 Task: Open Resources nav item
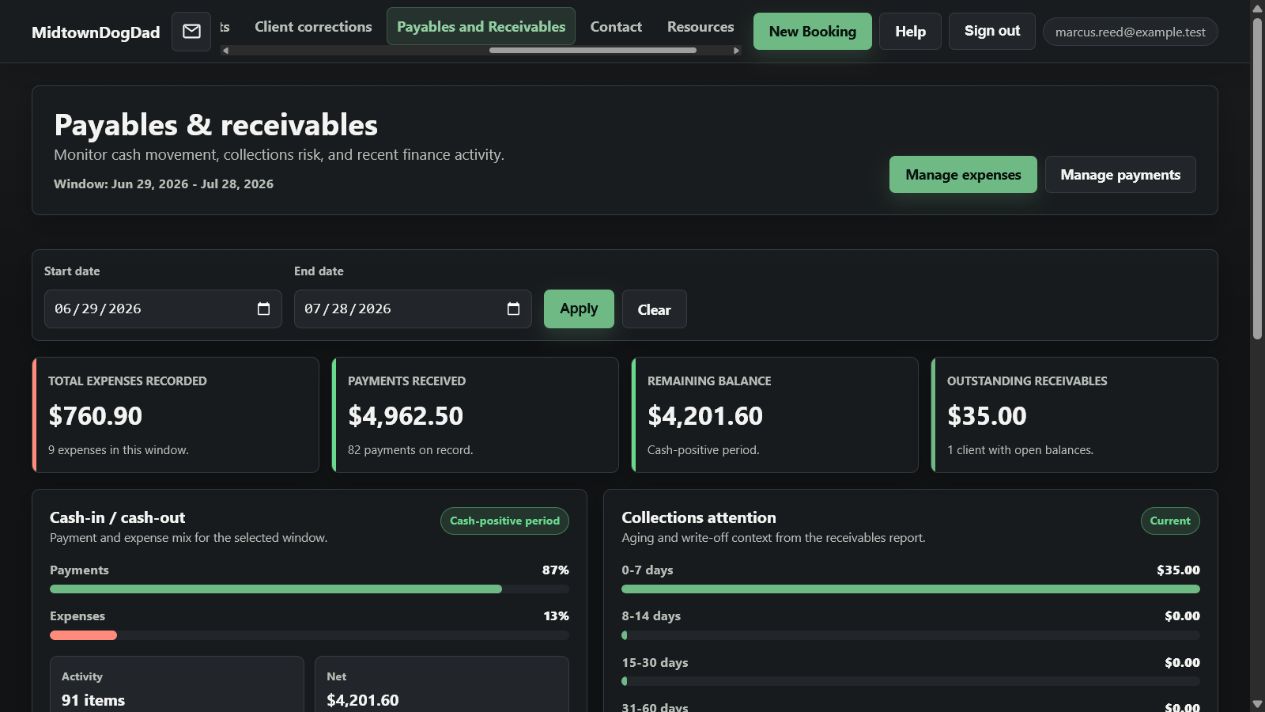pos(700,27)
